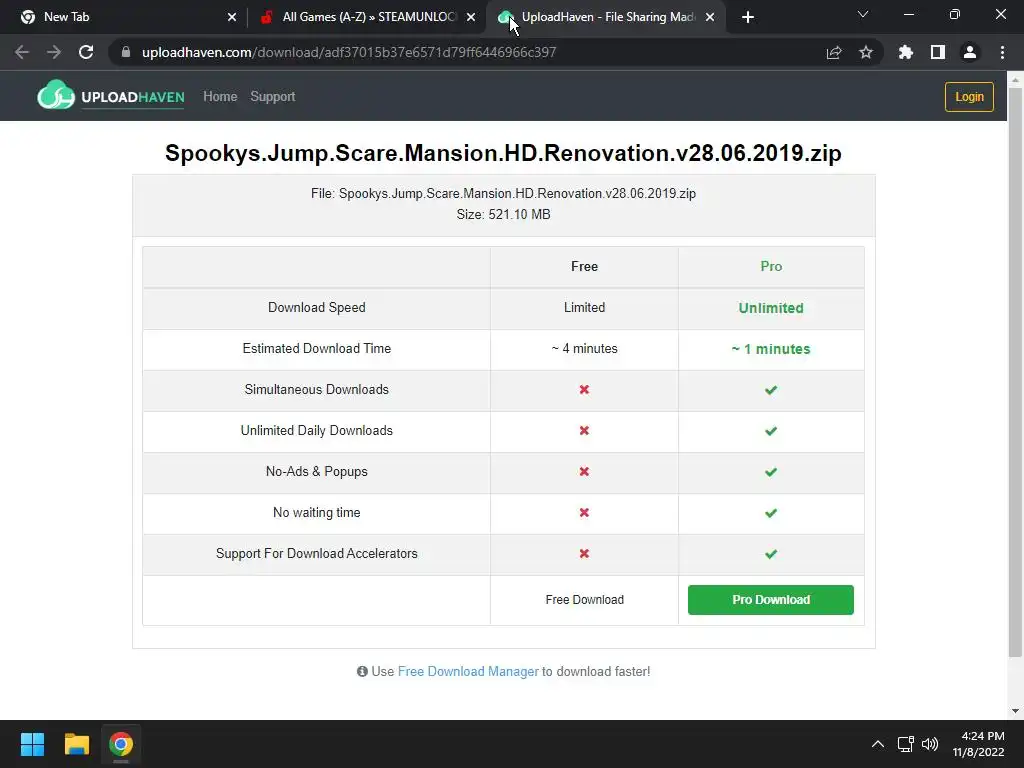
Task: Open File Explorer from the taskbar
Action: coord(76,744)
